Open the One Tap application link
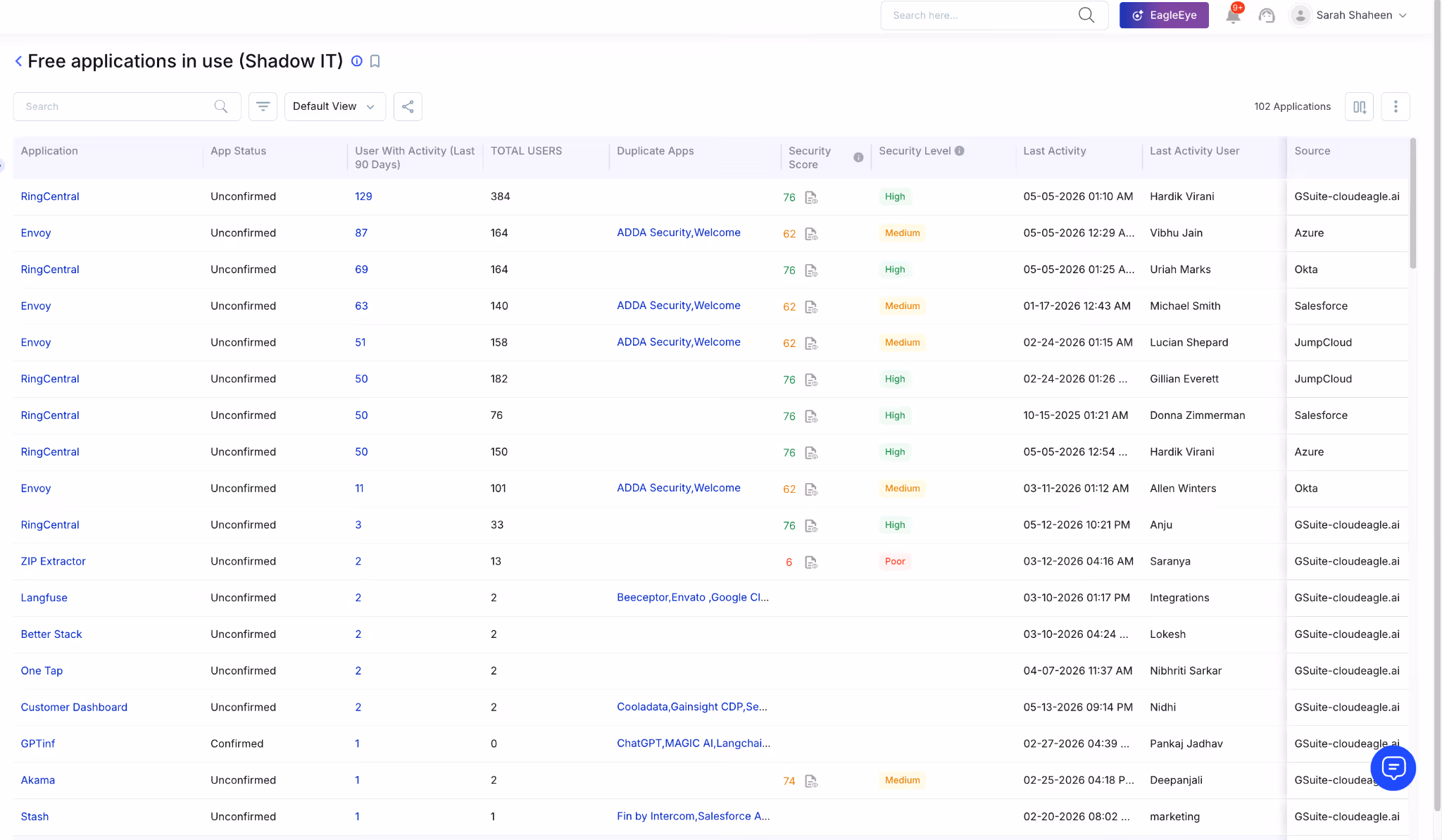This screenshot has width=1442, height=840. [x=42, y=670]
